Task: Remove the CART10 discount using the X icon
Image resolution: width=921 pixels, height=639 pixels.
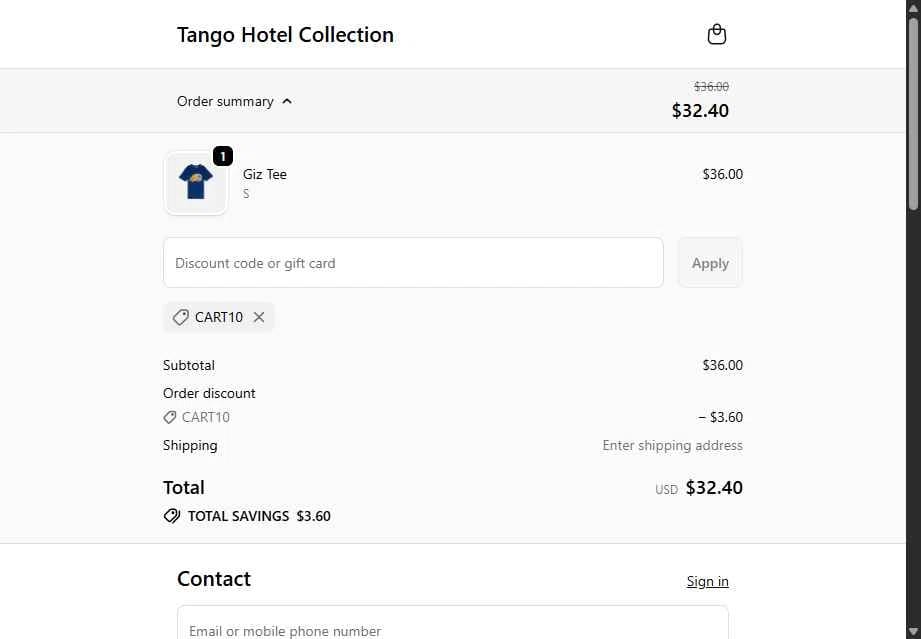Action: pos(258,317)
